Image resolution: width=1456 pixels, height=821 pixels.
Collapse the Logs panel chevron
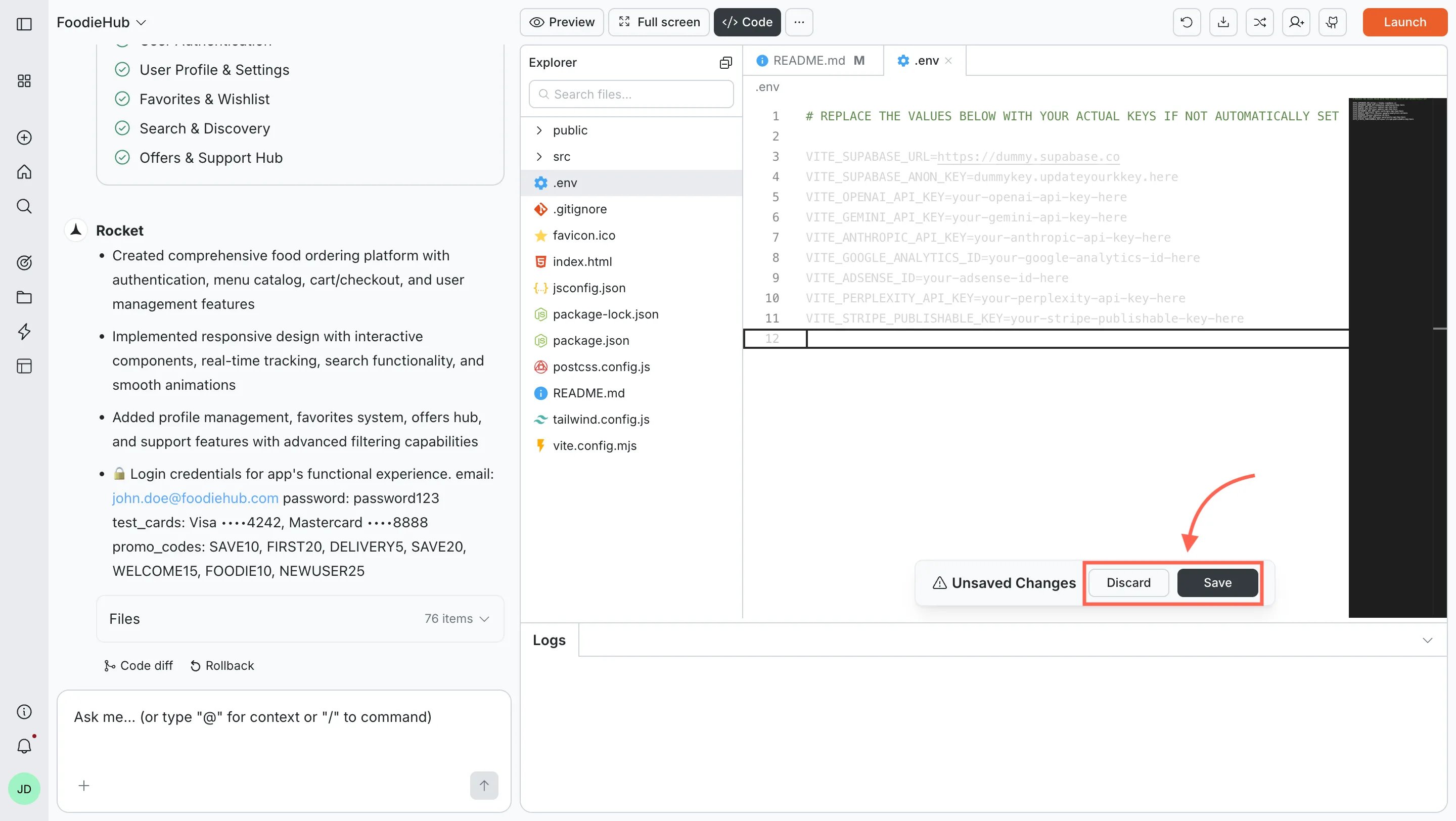tap(1427, 640)
